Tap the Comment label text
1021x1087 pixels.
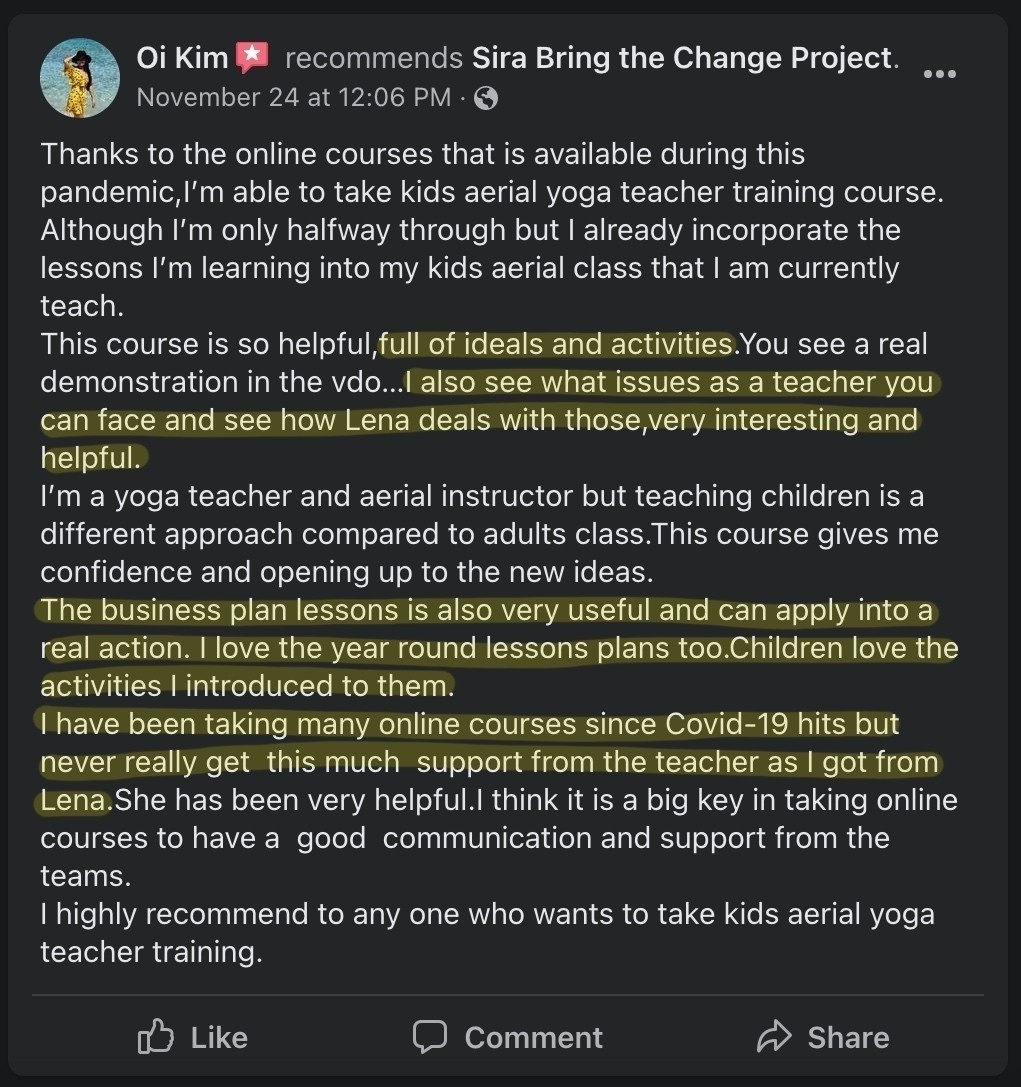coord(534,1038)
